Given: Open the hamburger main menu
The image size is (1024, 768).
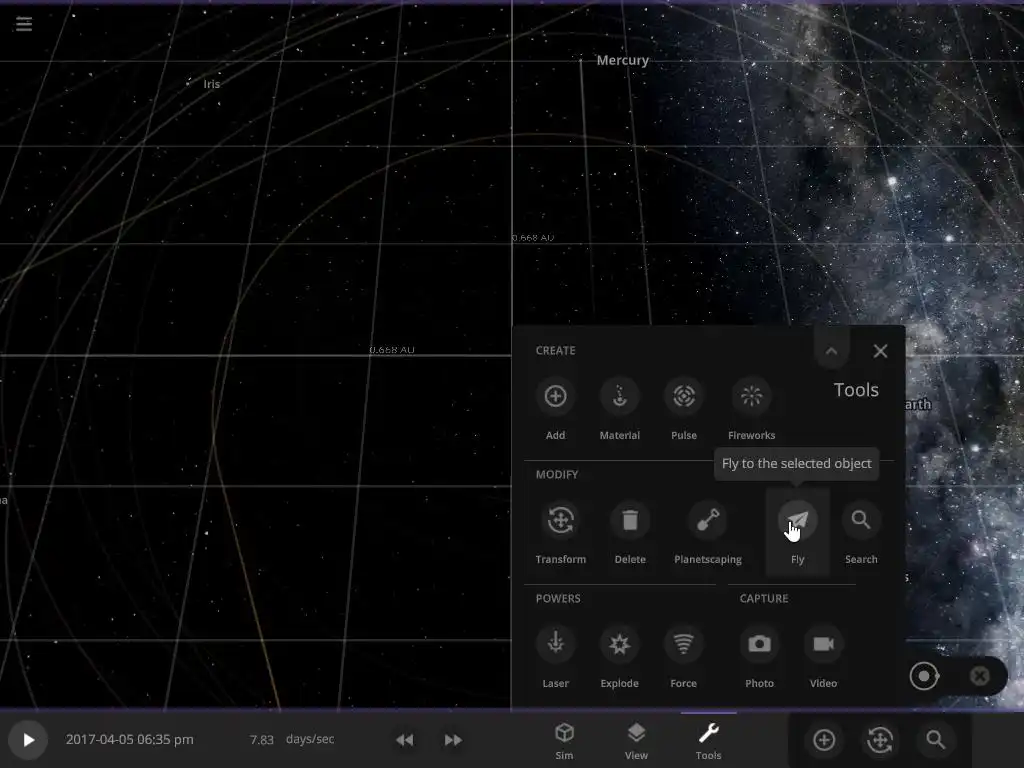Looking at the screenshot, I should coord(24,24).
